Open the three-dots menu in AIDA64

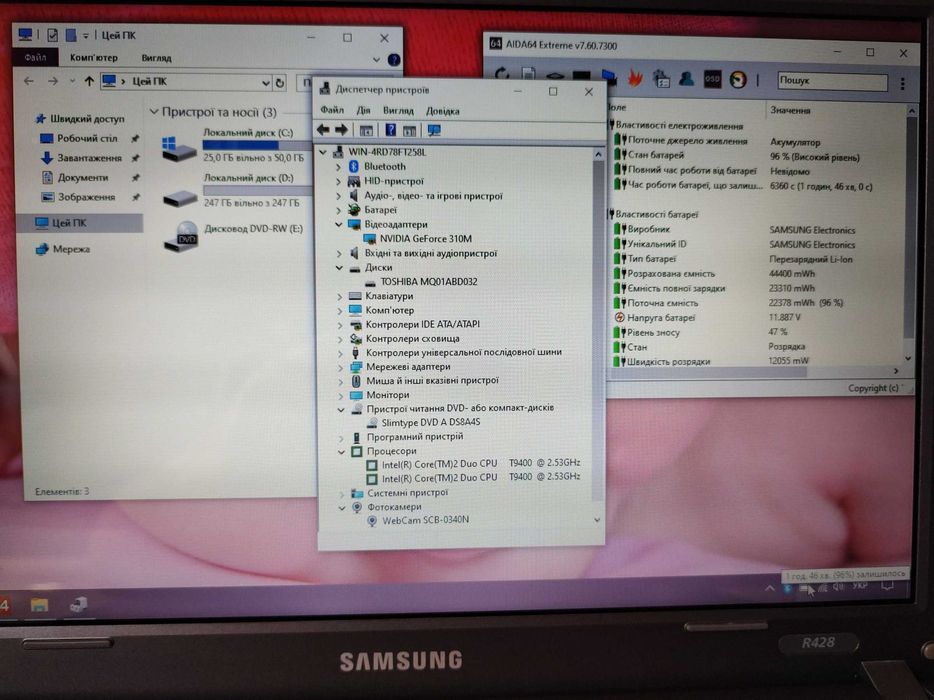pos(903,83)
